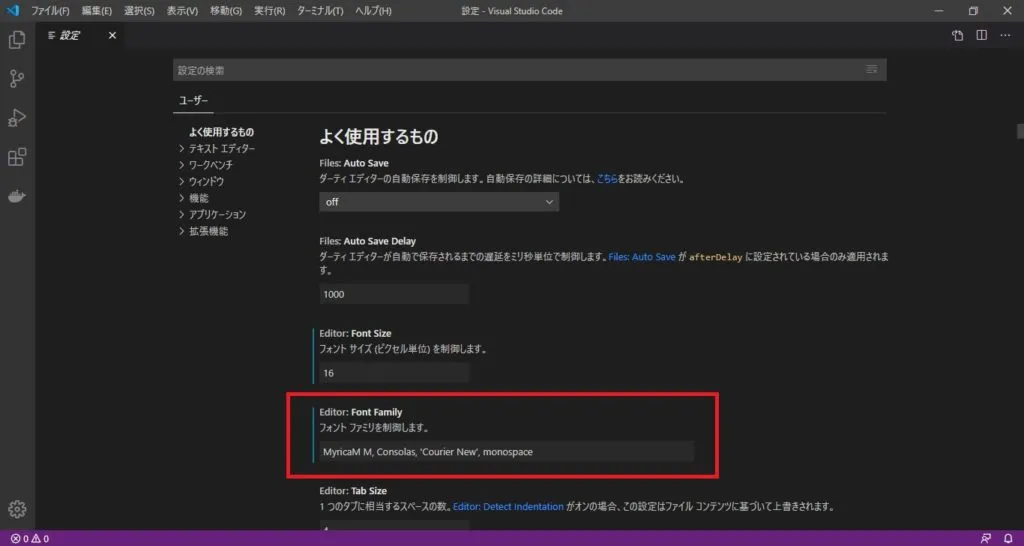Click the VS Code logo icon
The height and width of the screenshot is (546, 1024).
click(x=12, y=11)
